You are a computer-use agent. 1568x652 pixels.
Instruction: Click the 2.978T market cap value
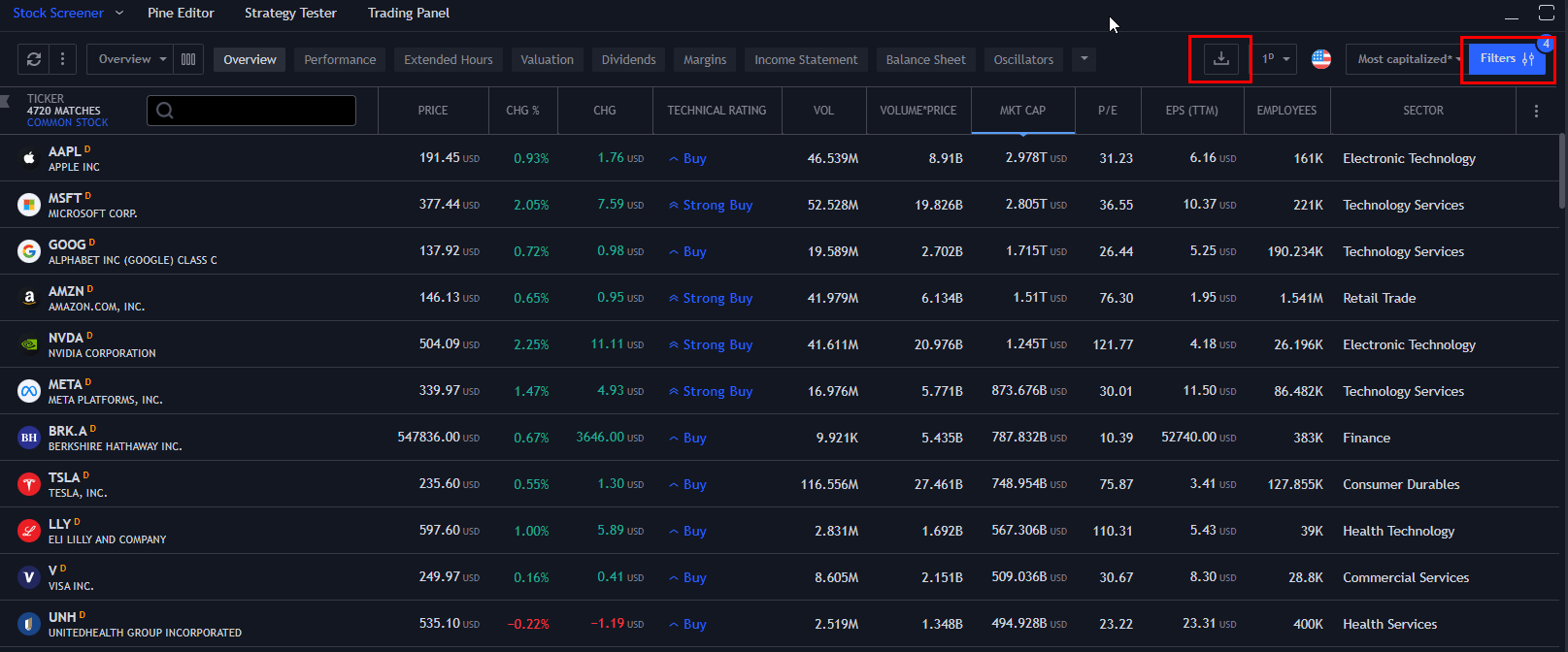click(x=1026, y=157)
